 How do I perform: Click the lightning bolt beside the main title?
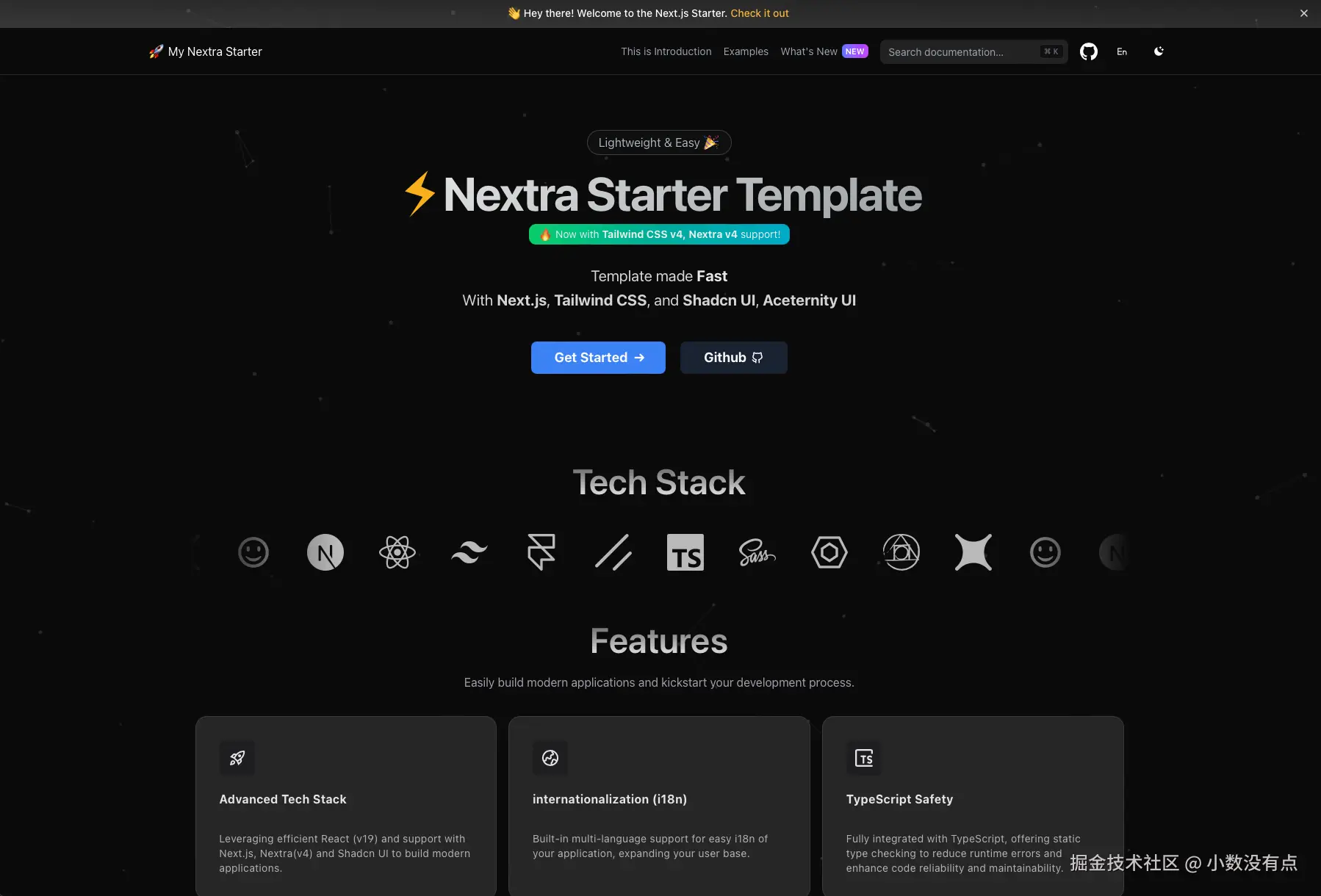pos(420,194)
